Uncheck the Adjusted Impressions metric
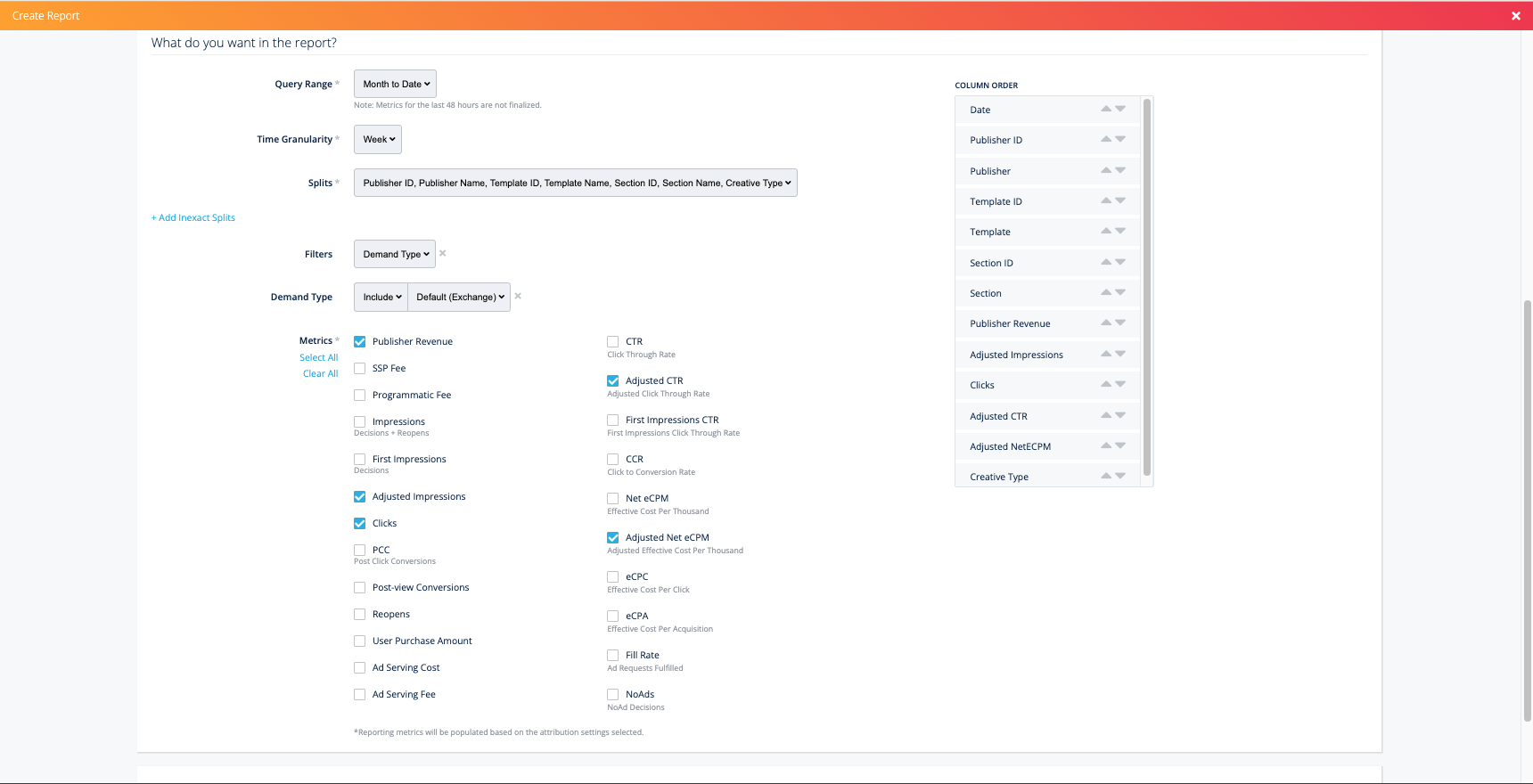1533x784 pixels. click(360, 497)
